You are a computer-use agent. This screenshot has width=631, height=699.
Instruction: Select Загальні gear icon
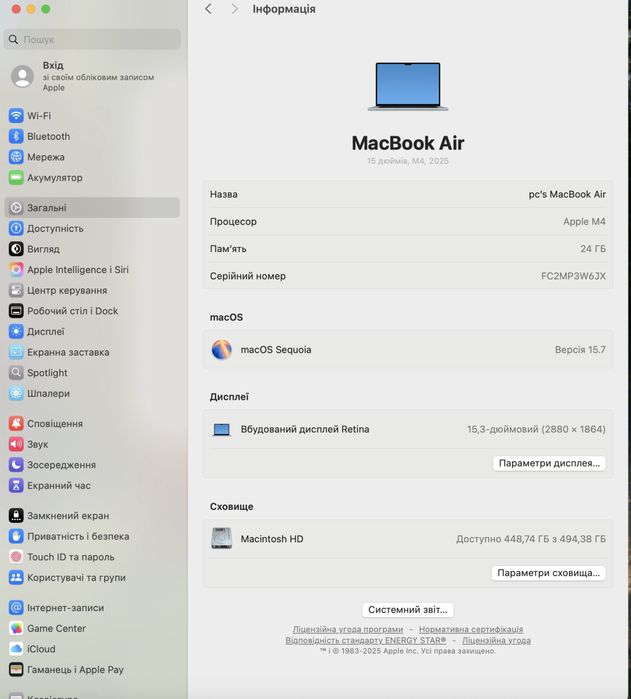(x=16, y=208)
